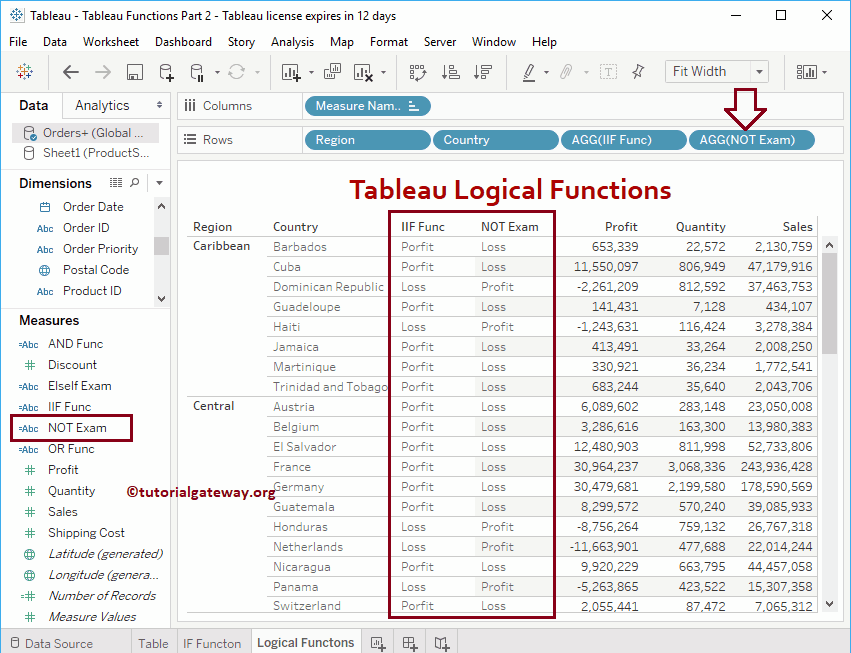The image size is (851, 653).
Task: Switch to the IF Functon sheet tab
Action: (212, 643)
